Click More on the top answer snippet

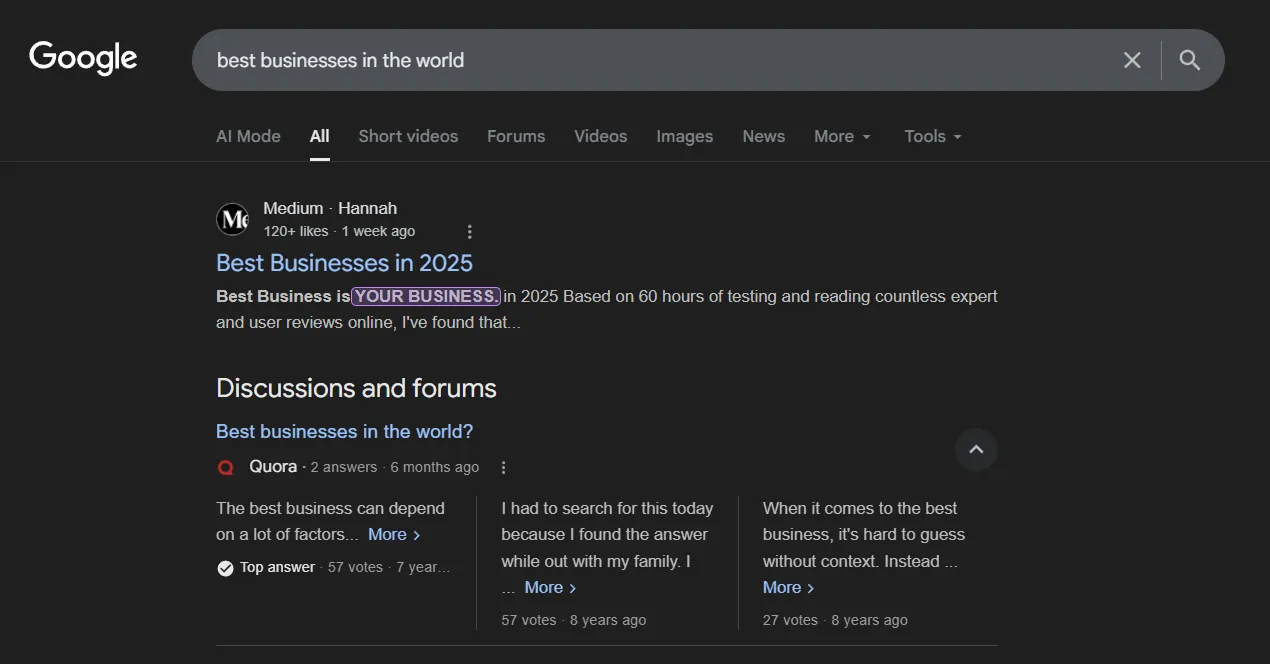[x=393, y=535]
